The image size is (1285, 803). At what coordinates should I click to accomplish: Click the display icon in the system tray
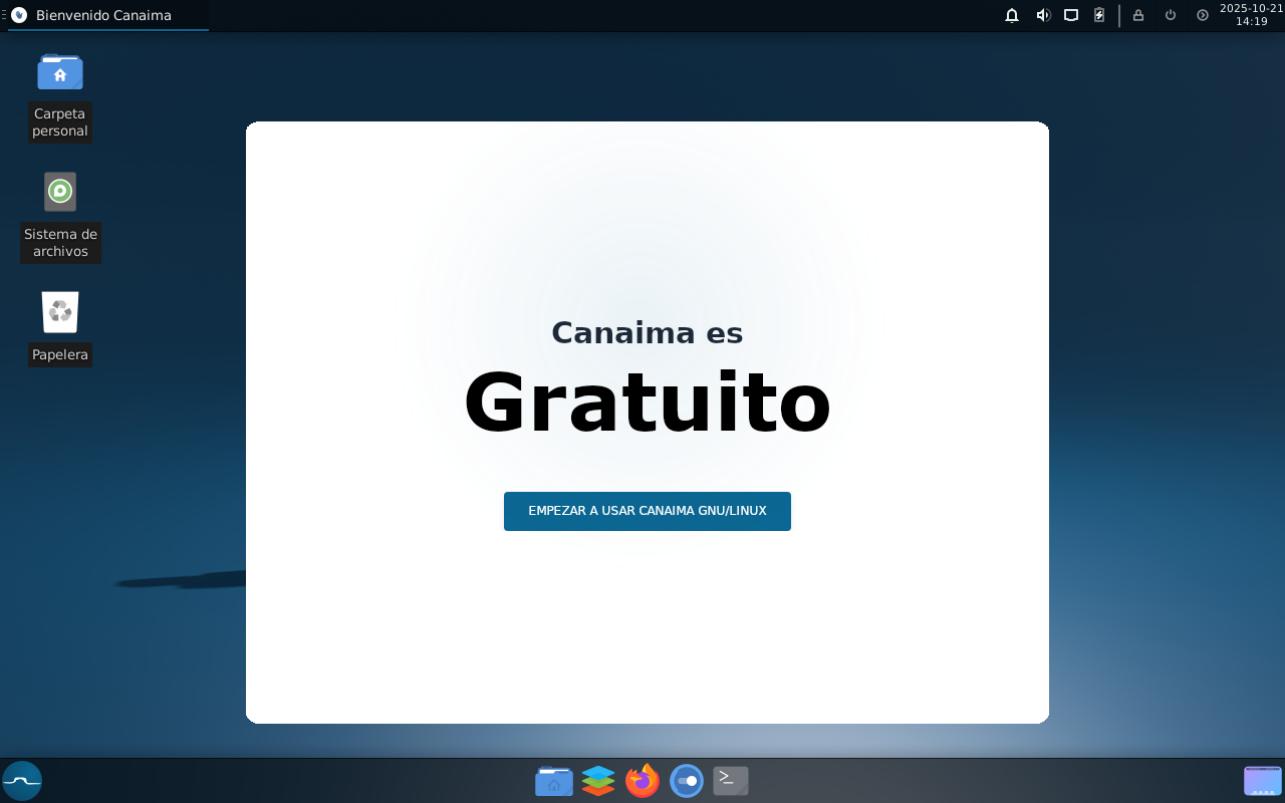click(x=1071, y=15)
